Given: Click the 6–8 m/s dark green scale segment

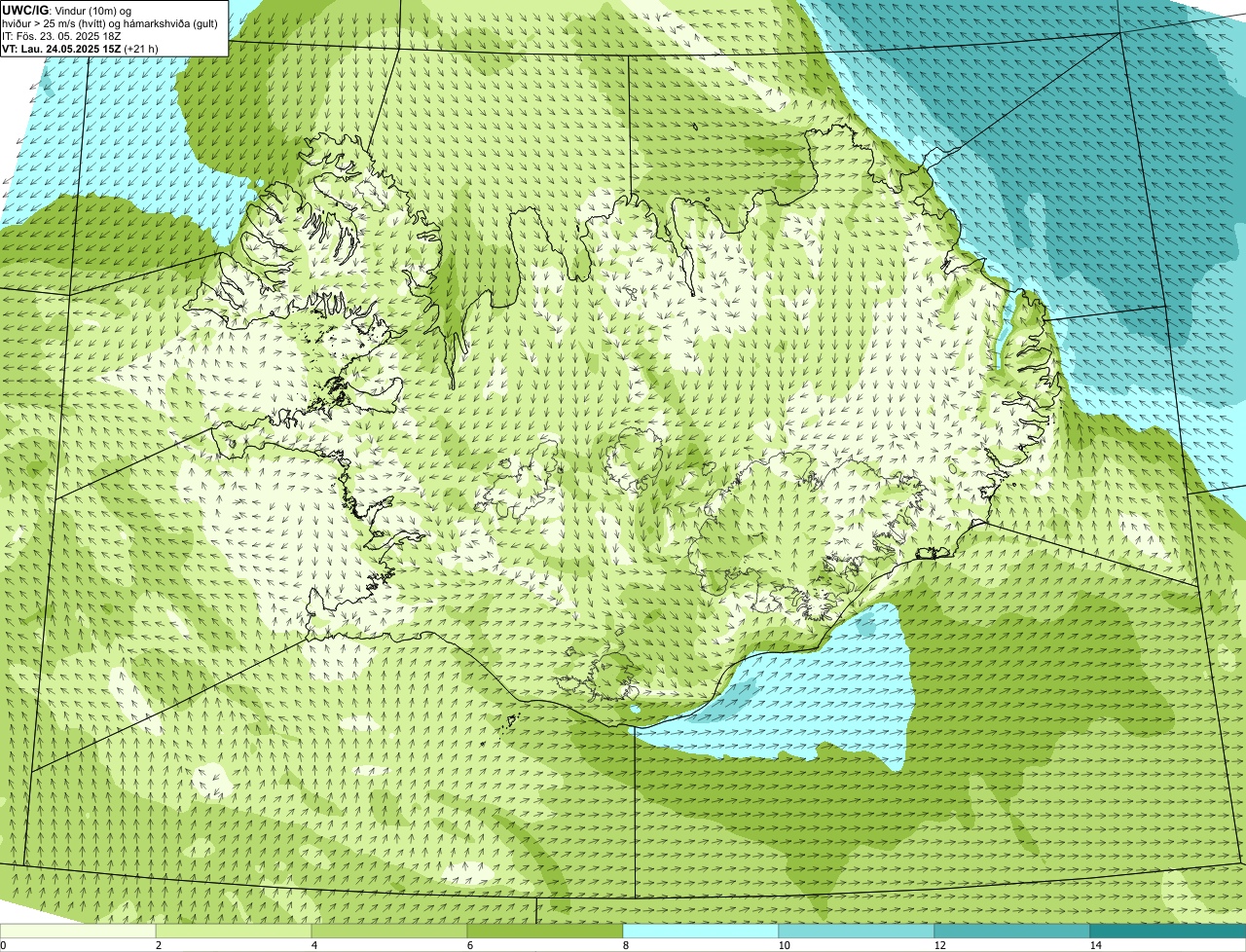Looking at the screenshot, I should [x=545, y=931].
